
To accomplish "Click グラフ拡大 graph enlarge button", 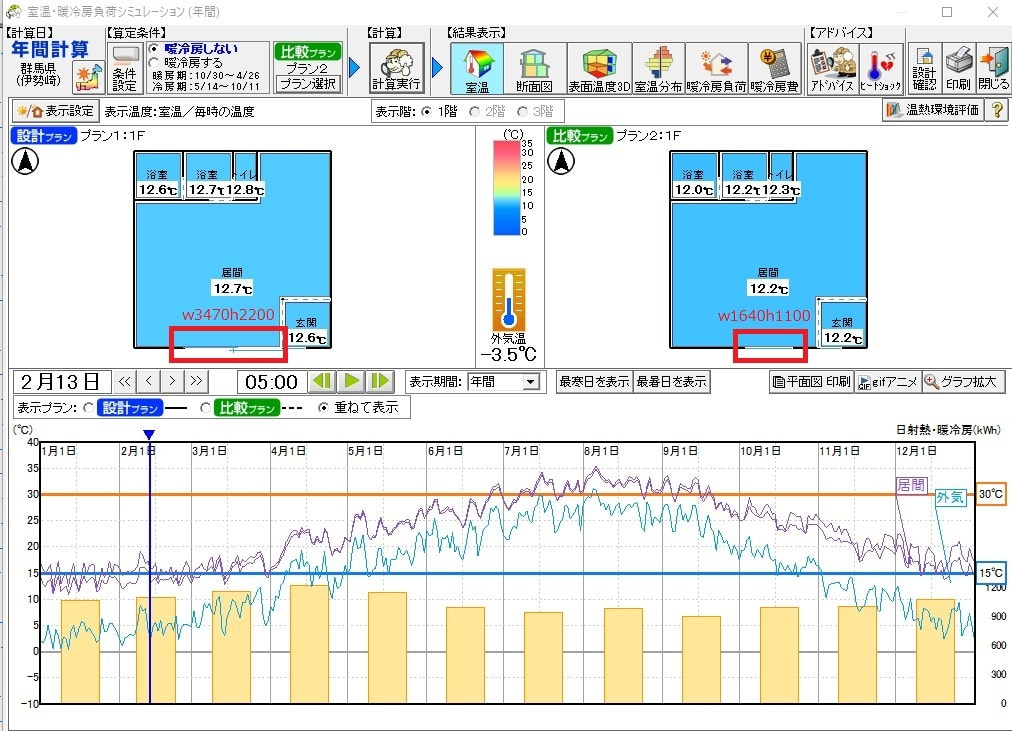I will pyautogui.click(x=963, y=382).
